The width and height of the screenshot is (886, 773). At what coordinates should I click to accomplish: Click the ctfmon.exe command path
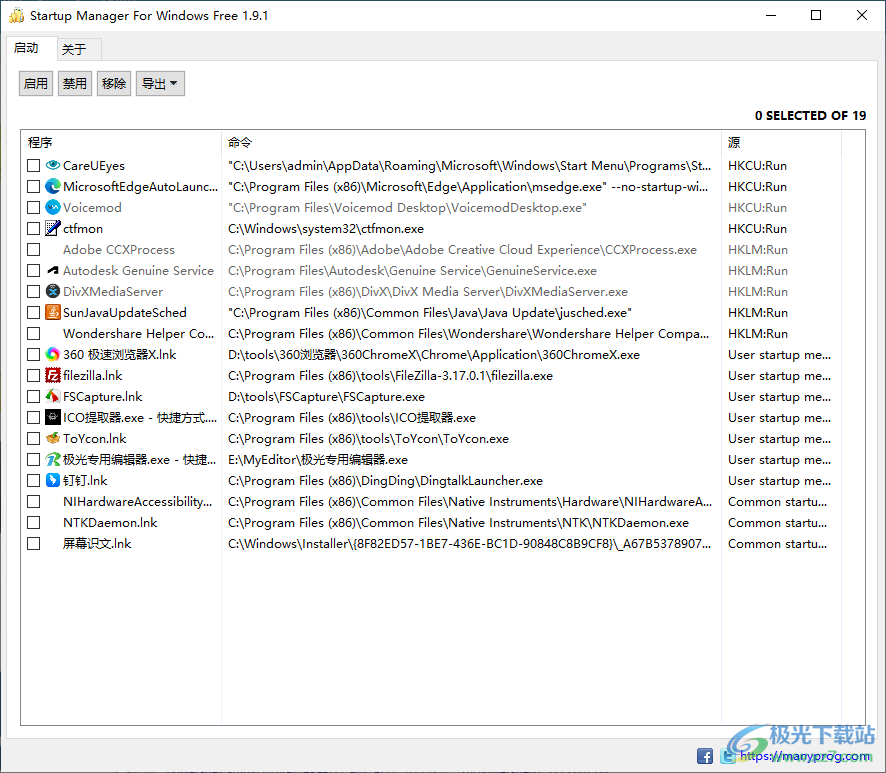click(x=326, y=228)
